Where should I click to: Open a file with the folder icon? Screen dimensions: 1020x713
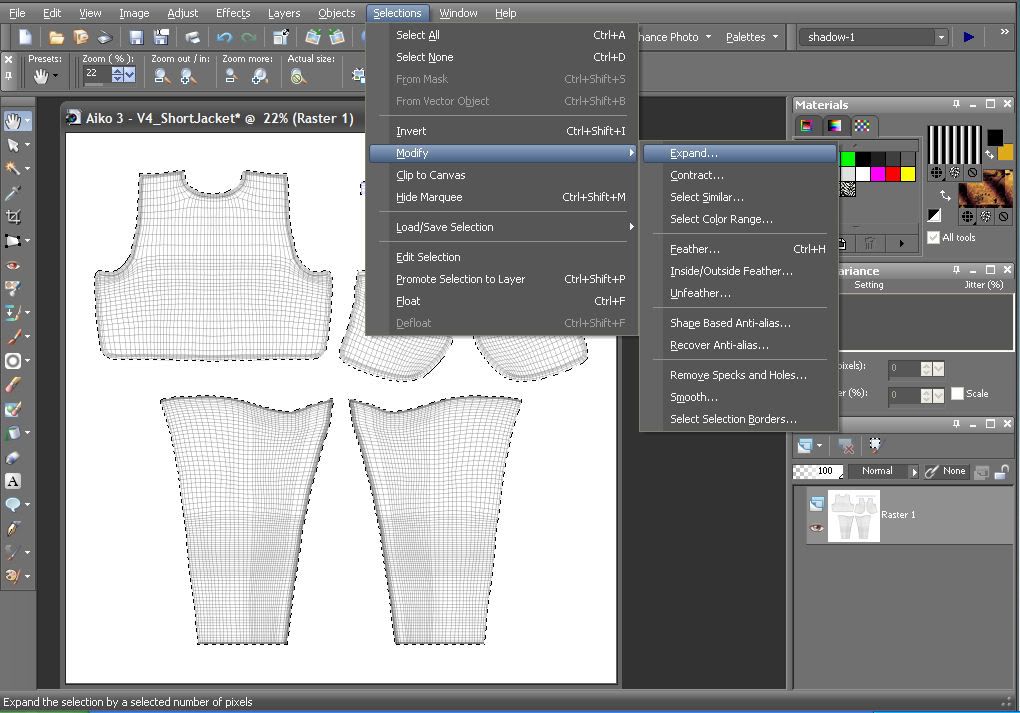tap(57, 38)
